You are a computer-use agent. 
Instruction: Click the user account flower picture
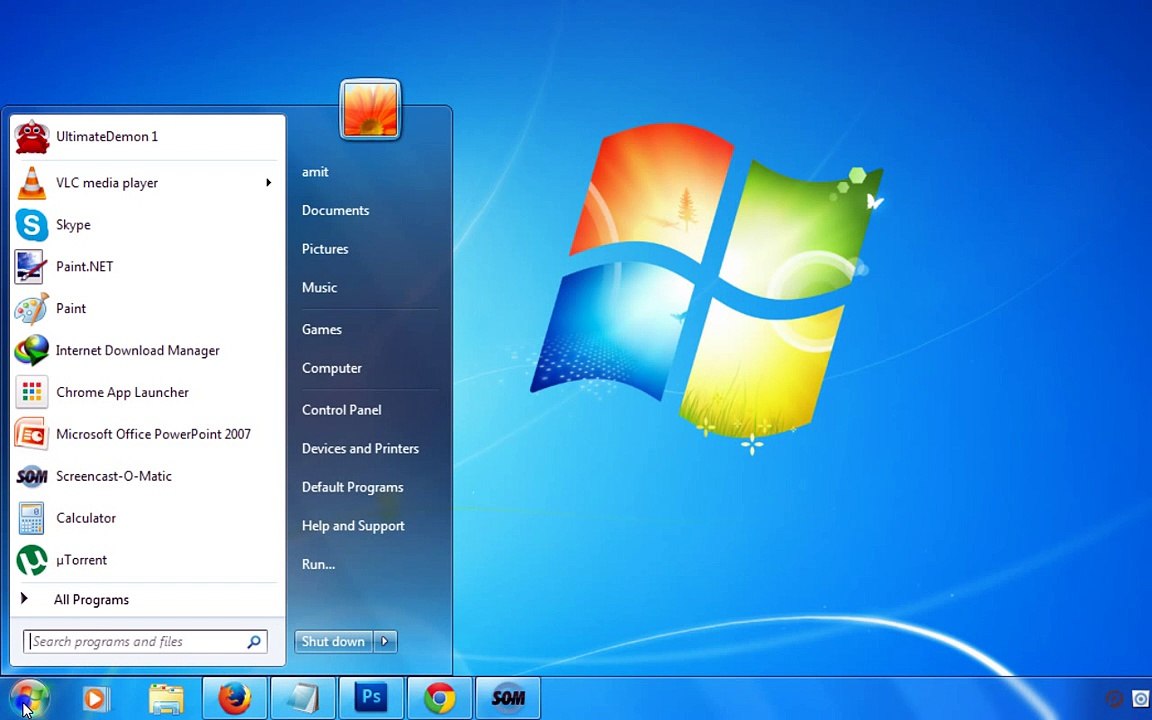(x=370, y=109)
